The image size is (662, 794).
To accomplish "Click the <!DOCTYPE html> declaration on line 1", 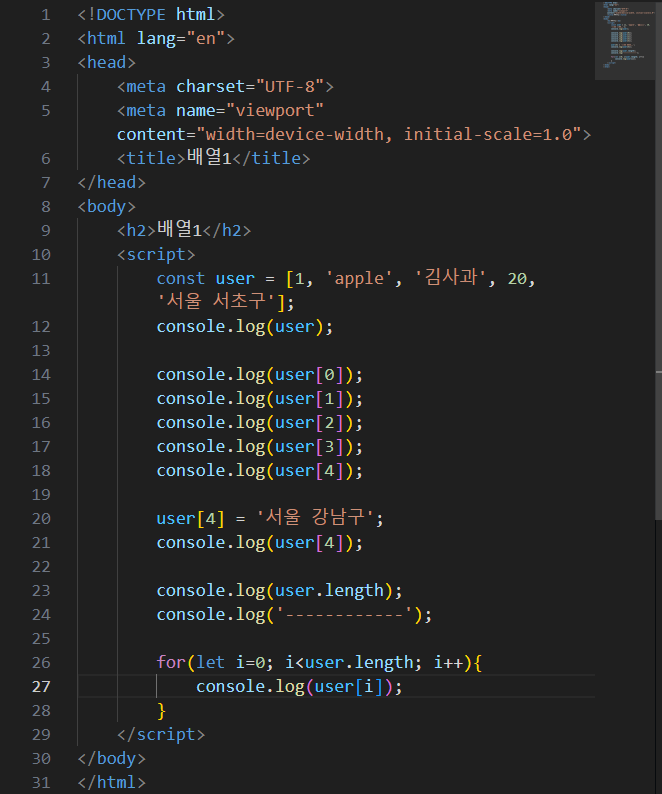I will click(151, 14).
